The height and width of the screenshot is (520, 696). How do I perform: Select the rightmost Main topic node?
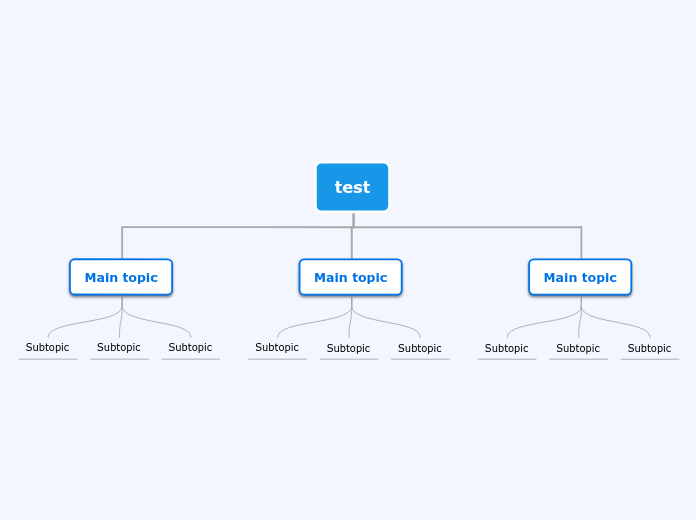580,277
